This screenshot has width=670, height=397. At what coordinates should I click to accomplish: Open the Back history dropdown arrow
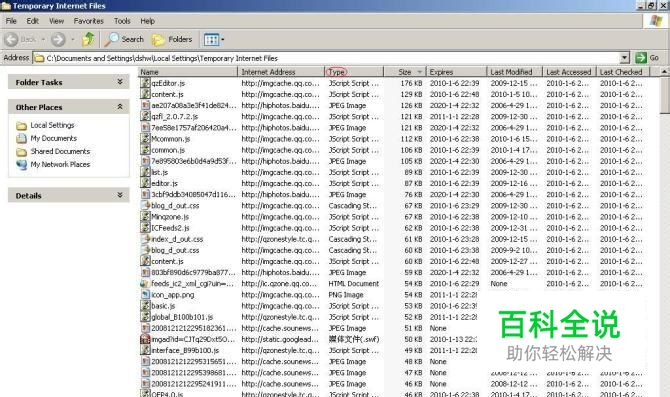tap(43, 40)
